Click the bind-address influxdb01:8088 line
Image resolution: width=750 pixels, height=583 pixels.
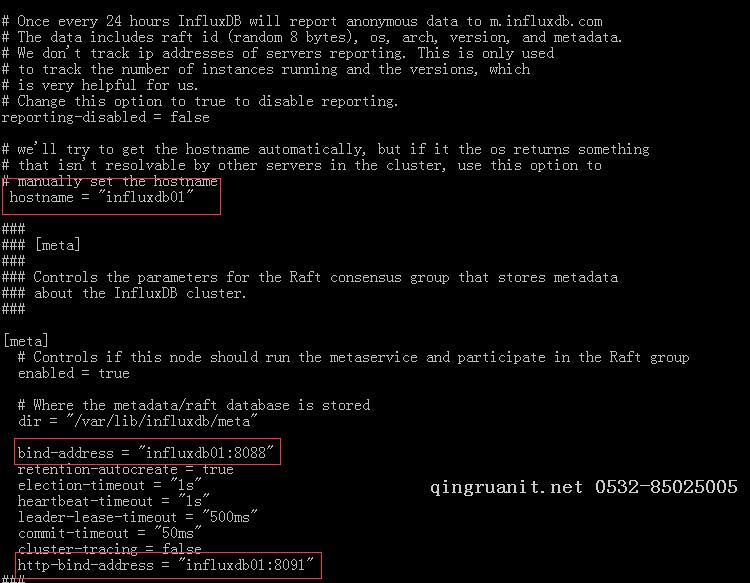[x=145, y=452]
